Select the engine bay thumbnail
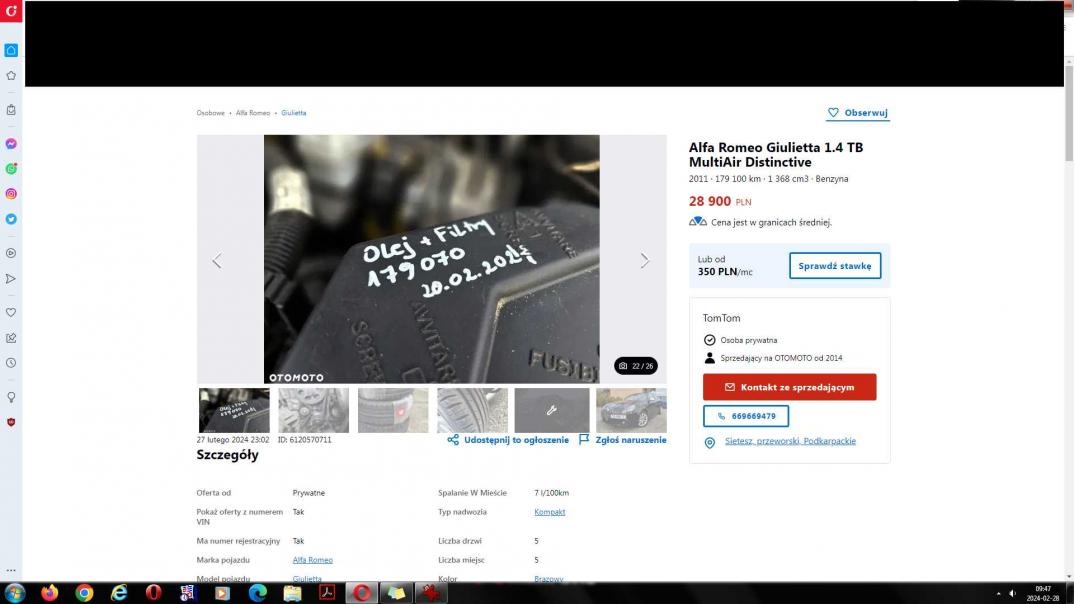 coord(314,410)
